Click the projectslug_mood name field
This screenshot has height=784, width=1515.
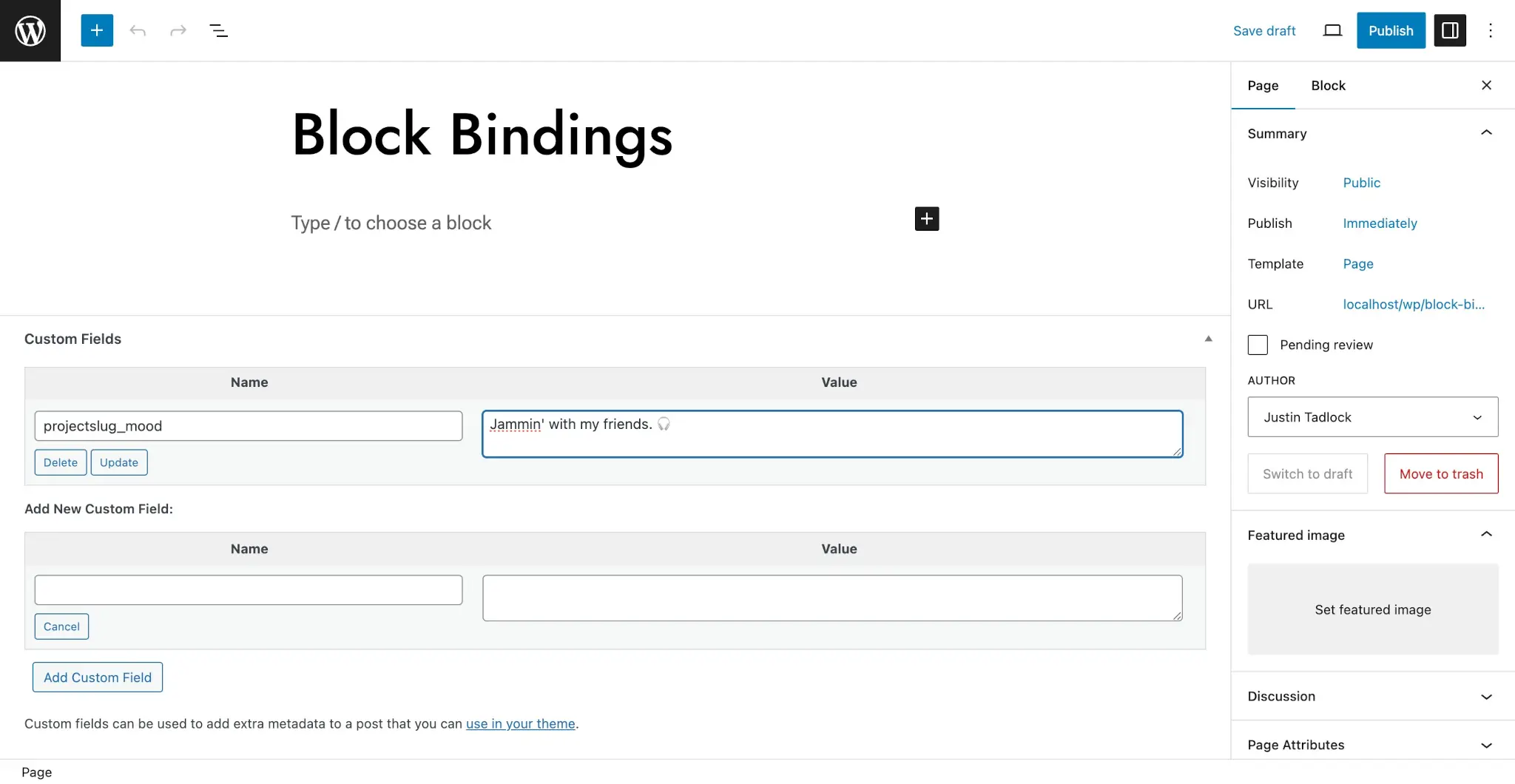[249, 426]
